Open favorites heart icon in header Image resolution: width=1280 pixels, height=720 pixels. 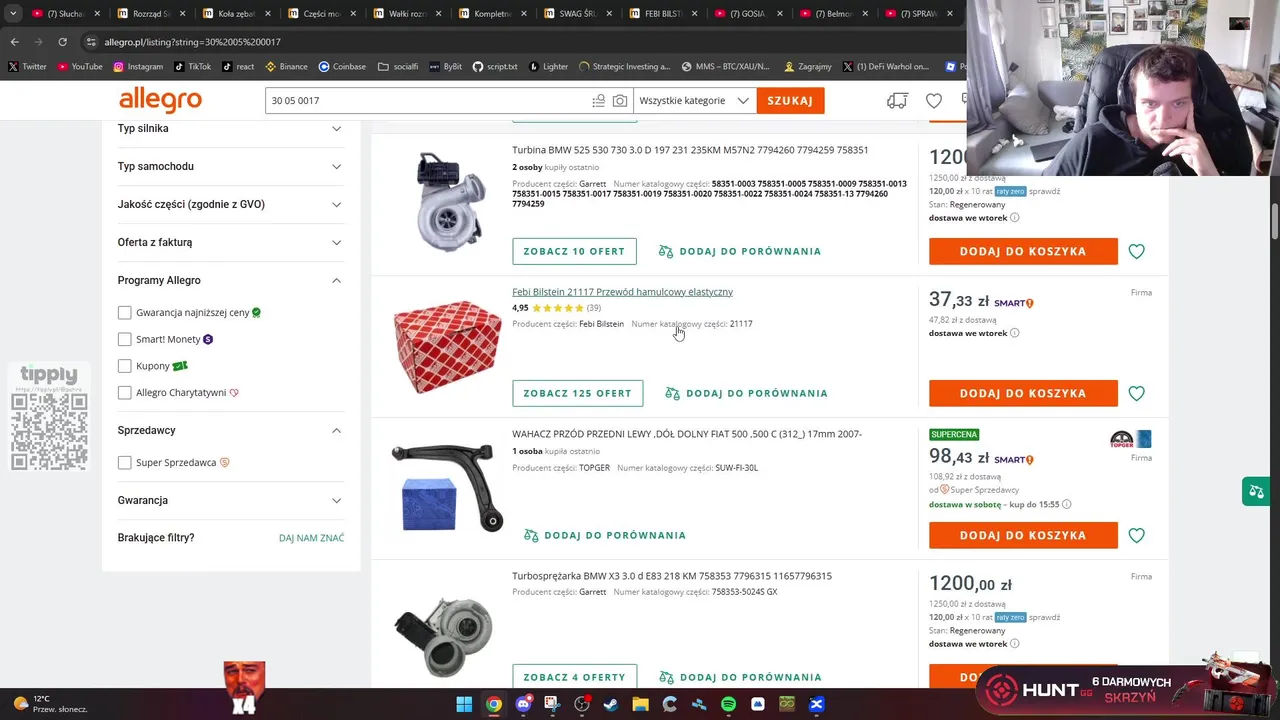point(933,101)
